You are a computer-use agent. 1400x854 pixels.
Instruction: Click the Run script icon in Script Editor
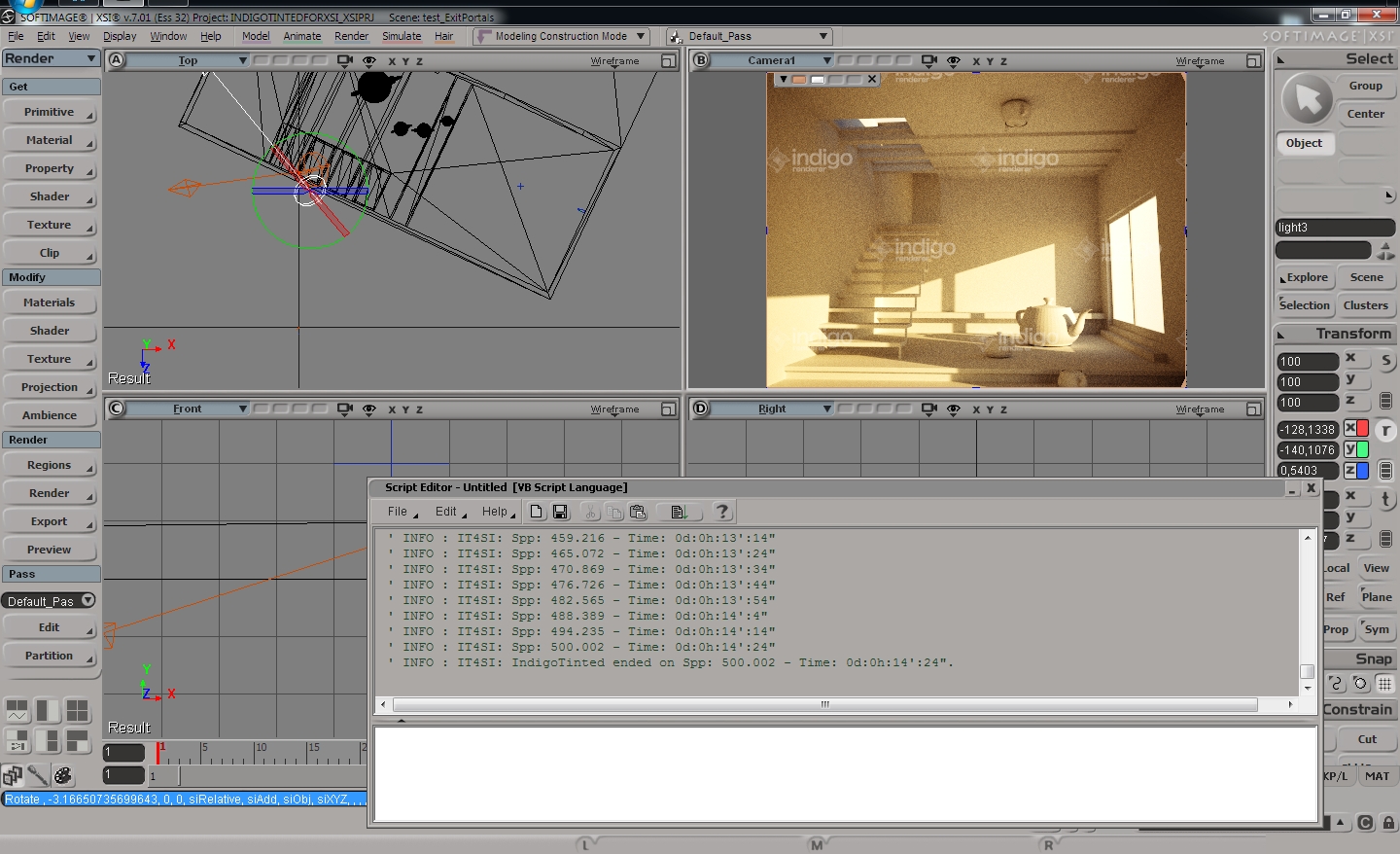coord(679,512)
